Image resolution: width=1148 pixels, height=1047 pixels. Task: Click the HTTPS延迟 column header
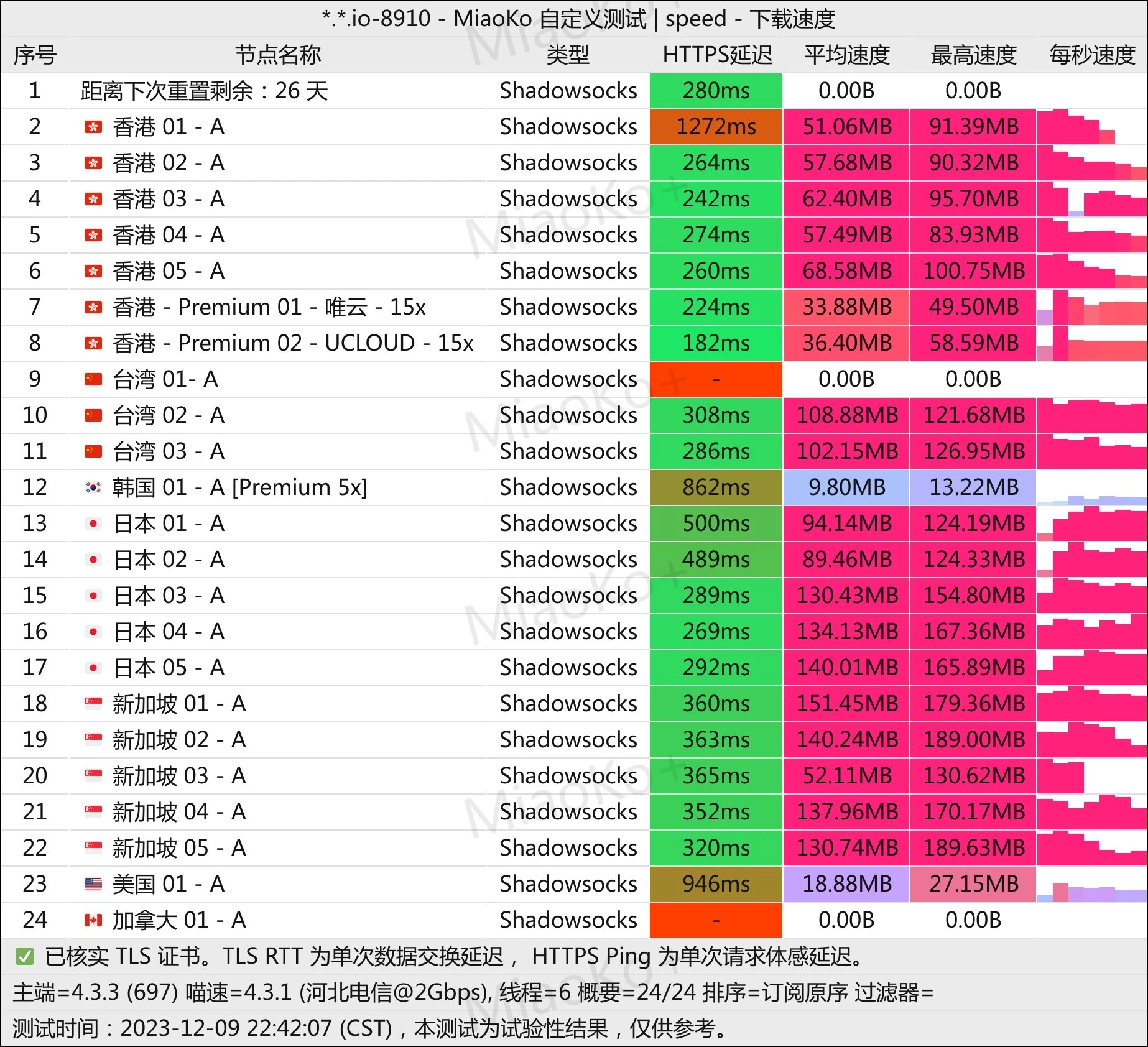[x=716, y=55]
